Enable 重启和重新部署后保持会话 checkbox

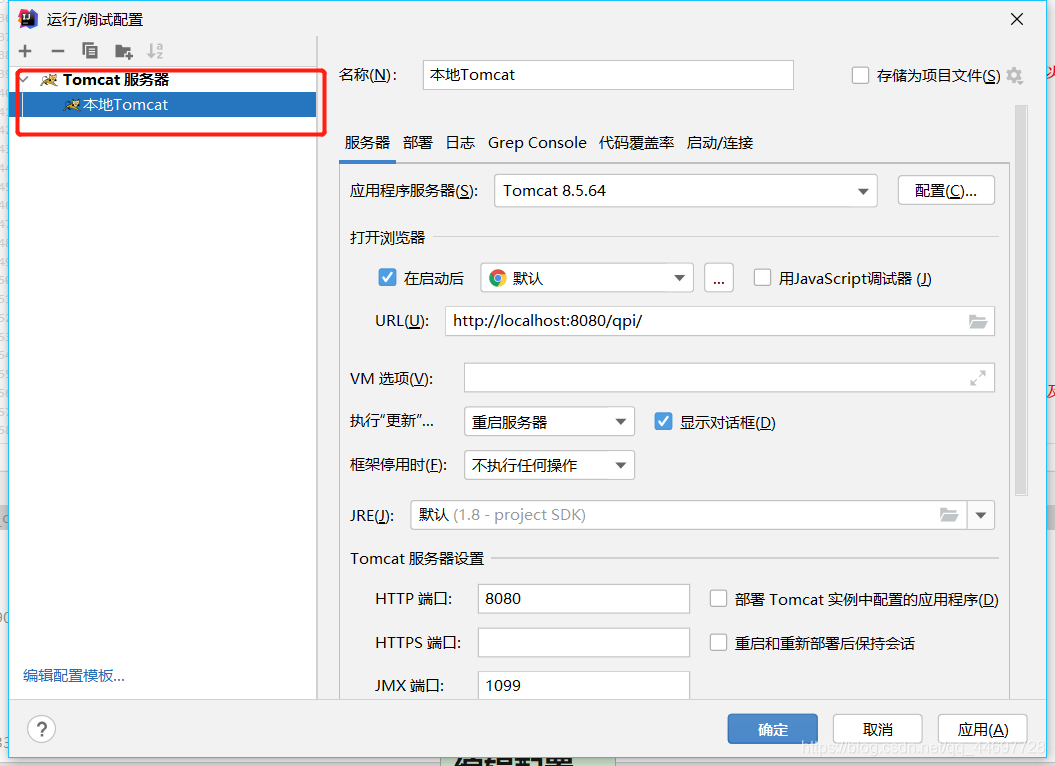[x=719, y=643]
